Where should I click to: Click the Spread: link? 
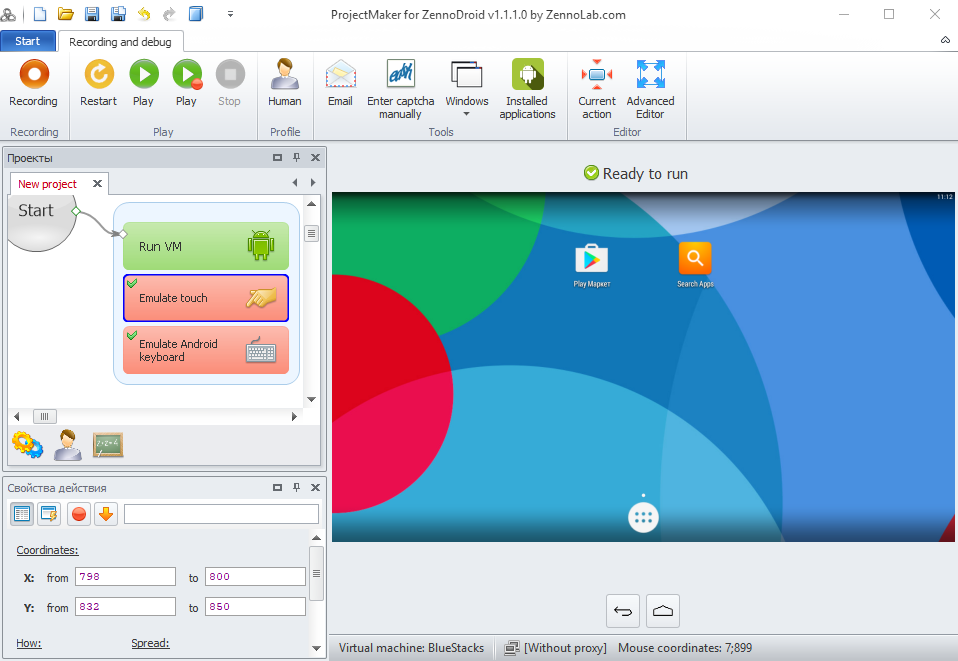pyautogui.click(x=150, y=643)
